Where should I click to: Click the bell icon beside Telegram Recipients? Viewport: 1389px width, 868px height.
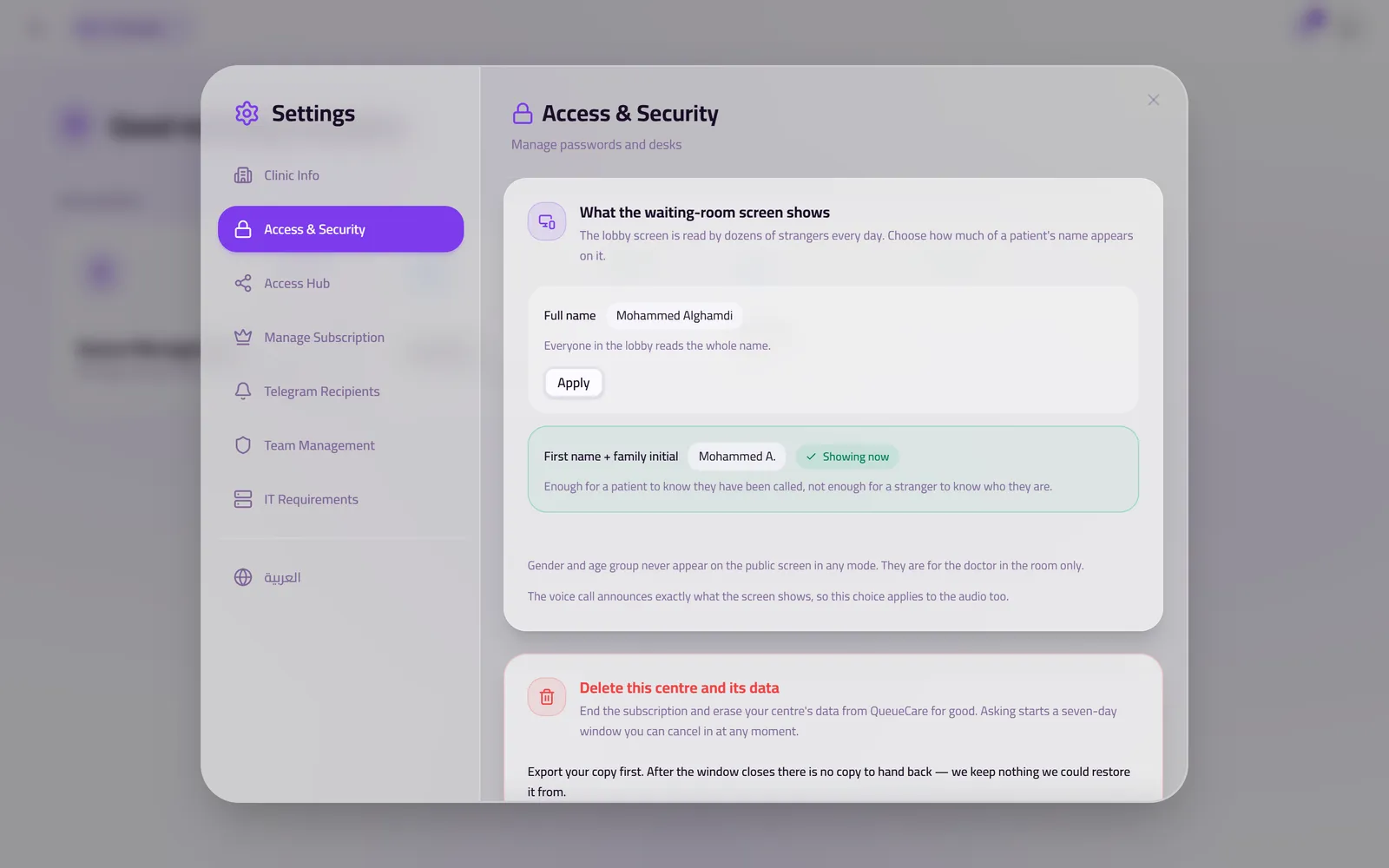pyautogui.click(x=243, y=391)
